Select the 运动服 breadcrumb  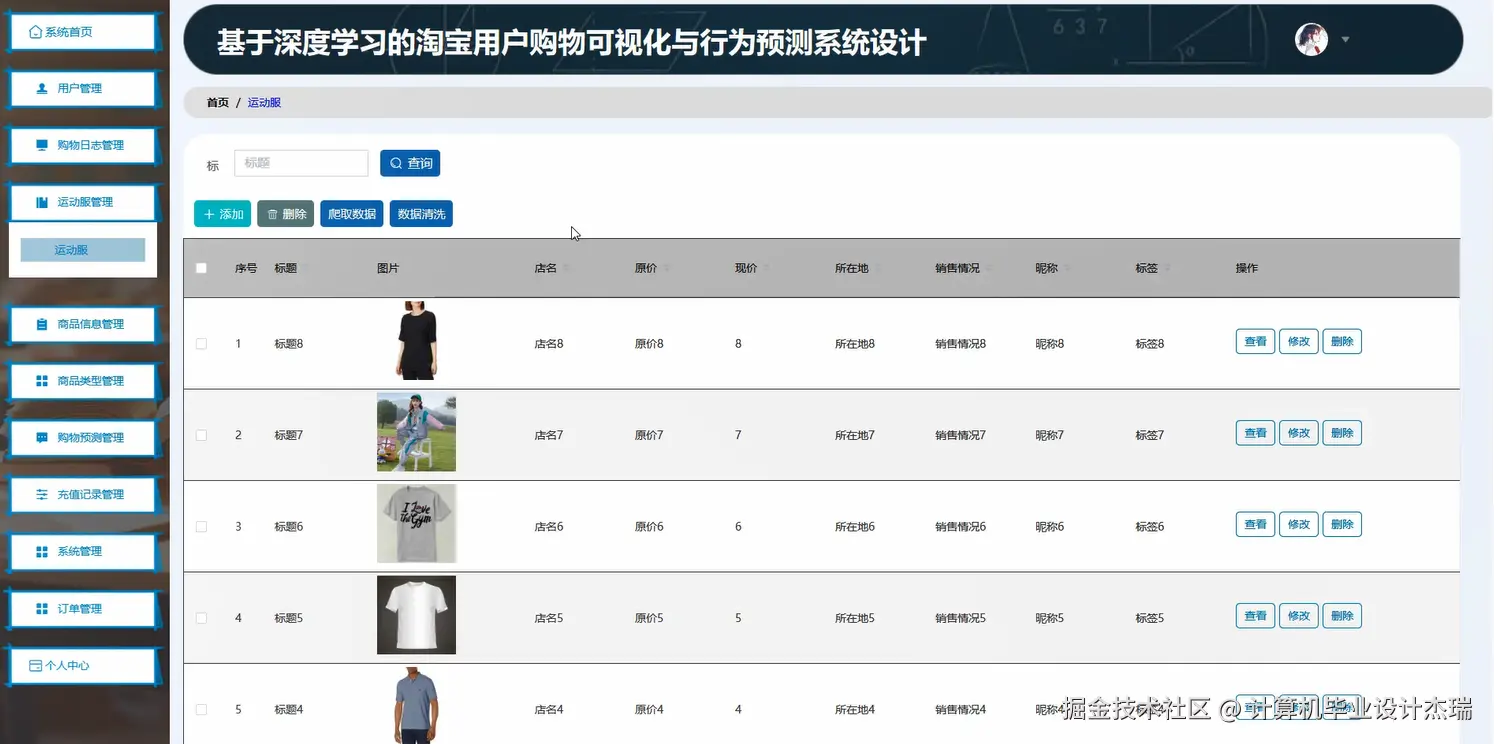point(264,103)
